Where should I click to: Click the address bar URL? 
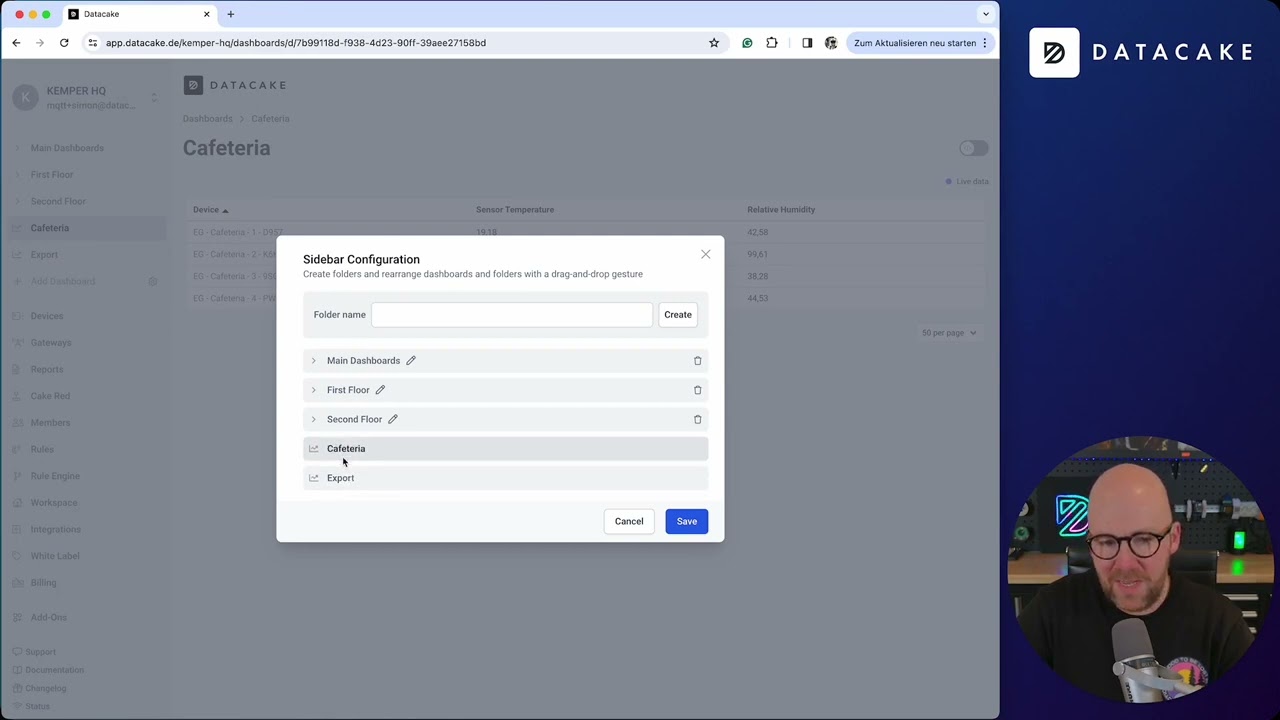pos(296,43)
